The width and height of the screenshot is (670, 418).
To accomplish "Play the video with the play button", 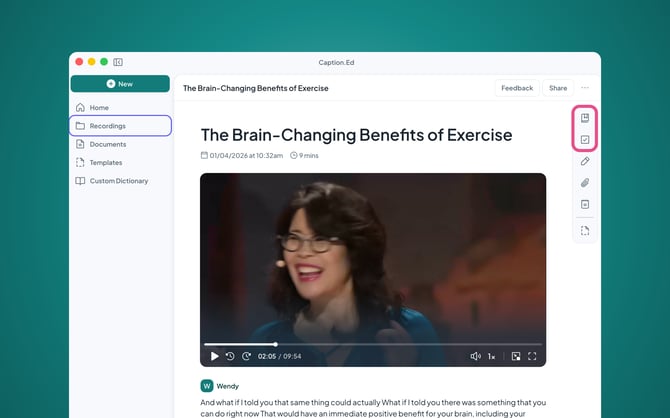I will [215, 356].
